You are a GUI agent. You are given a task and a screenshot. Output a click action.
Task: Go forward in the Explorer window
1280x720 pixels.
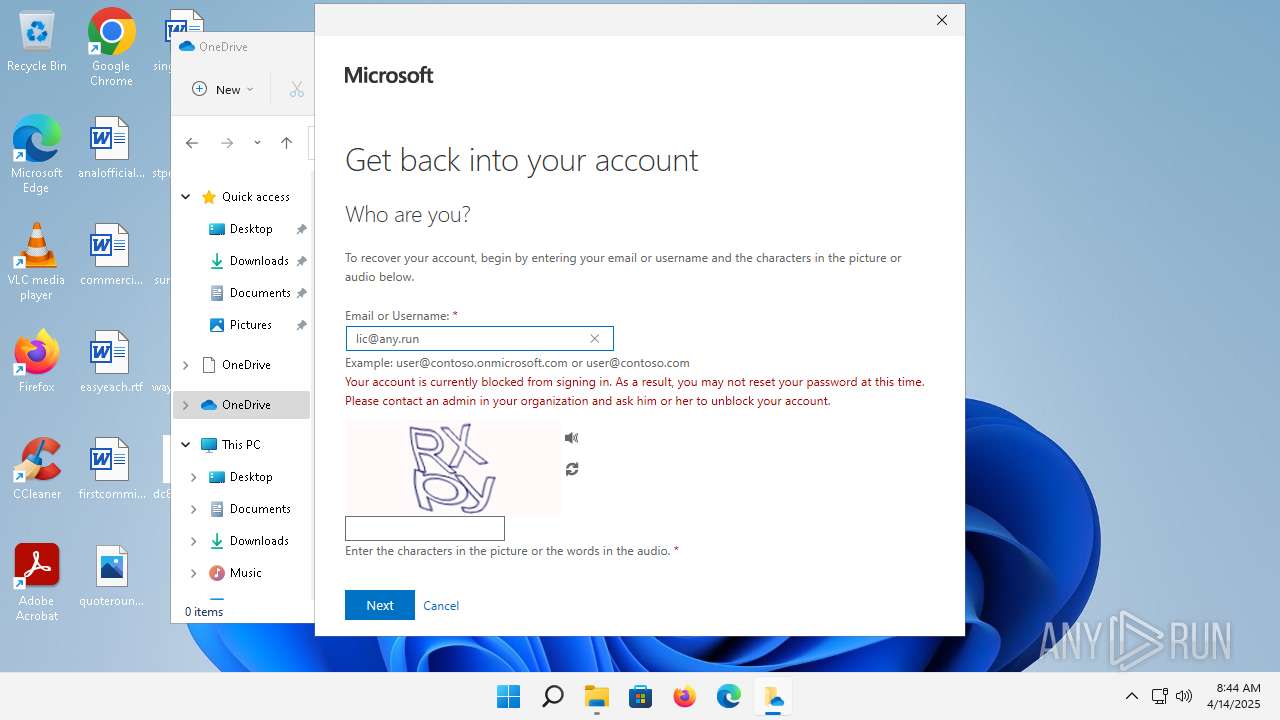227,143
